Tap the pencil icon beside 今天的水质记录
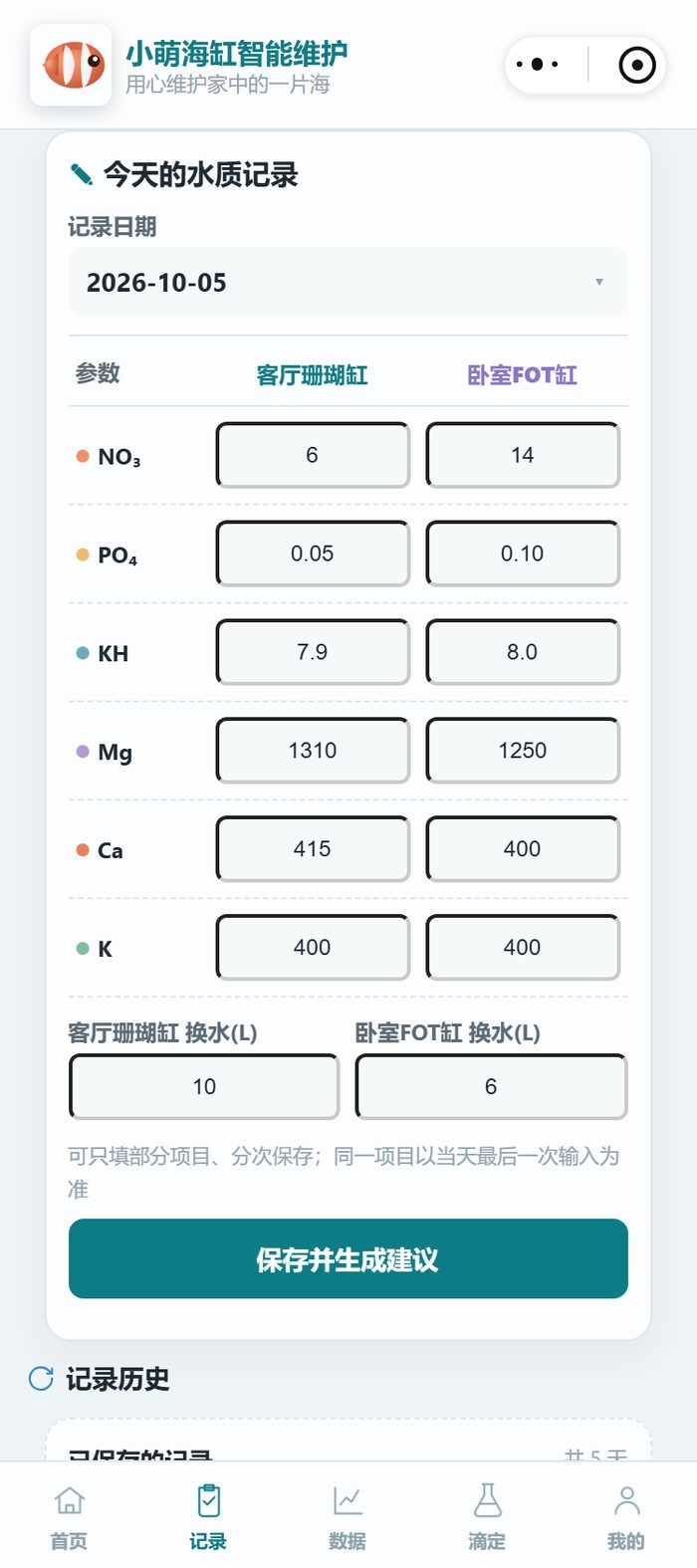 pyautogui.click(x=82, y=174)
